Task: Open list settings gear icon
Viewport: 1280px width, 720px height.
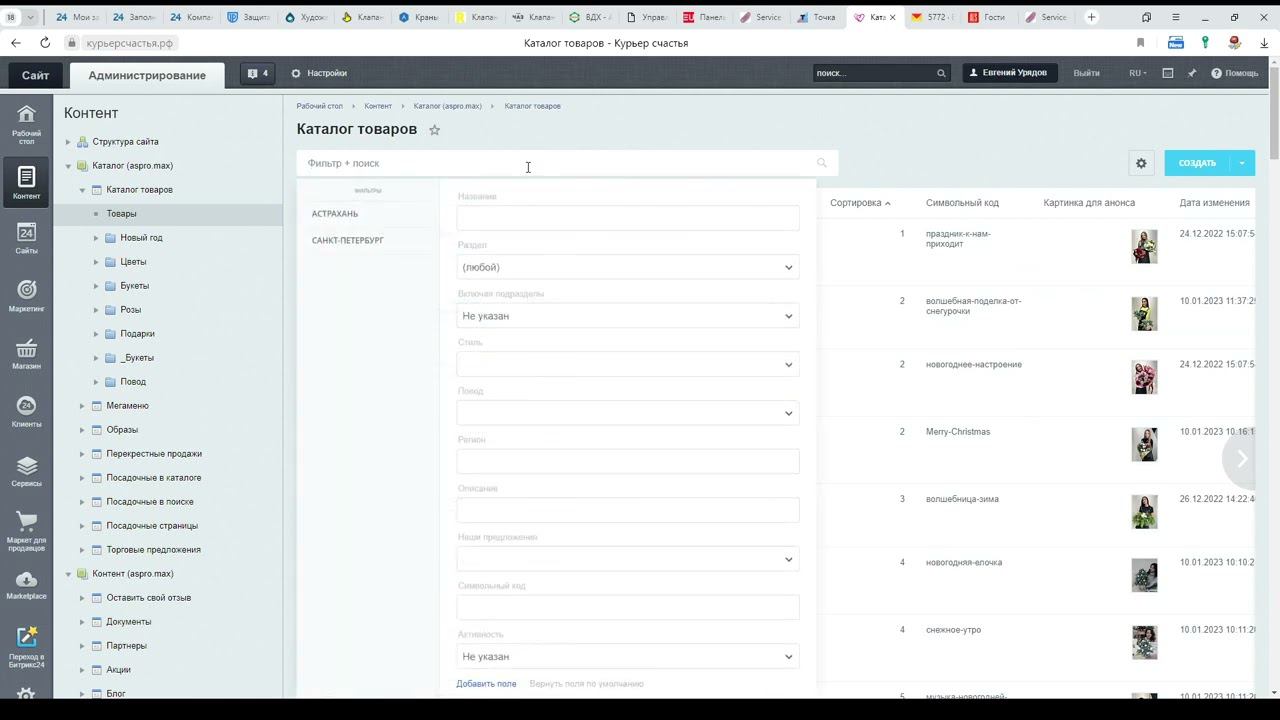Action: pos(1141,163)
